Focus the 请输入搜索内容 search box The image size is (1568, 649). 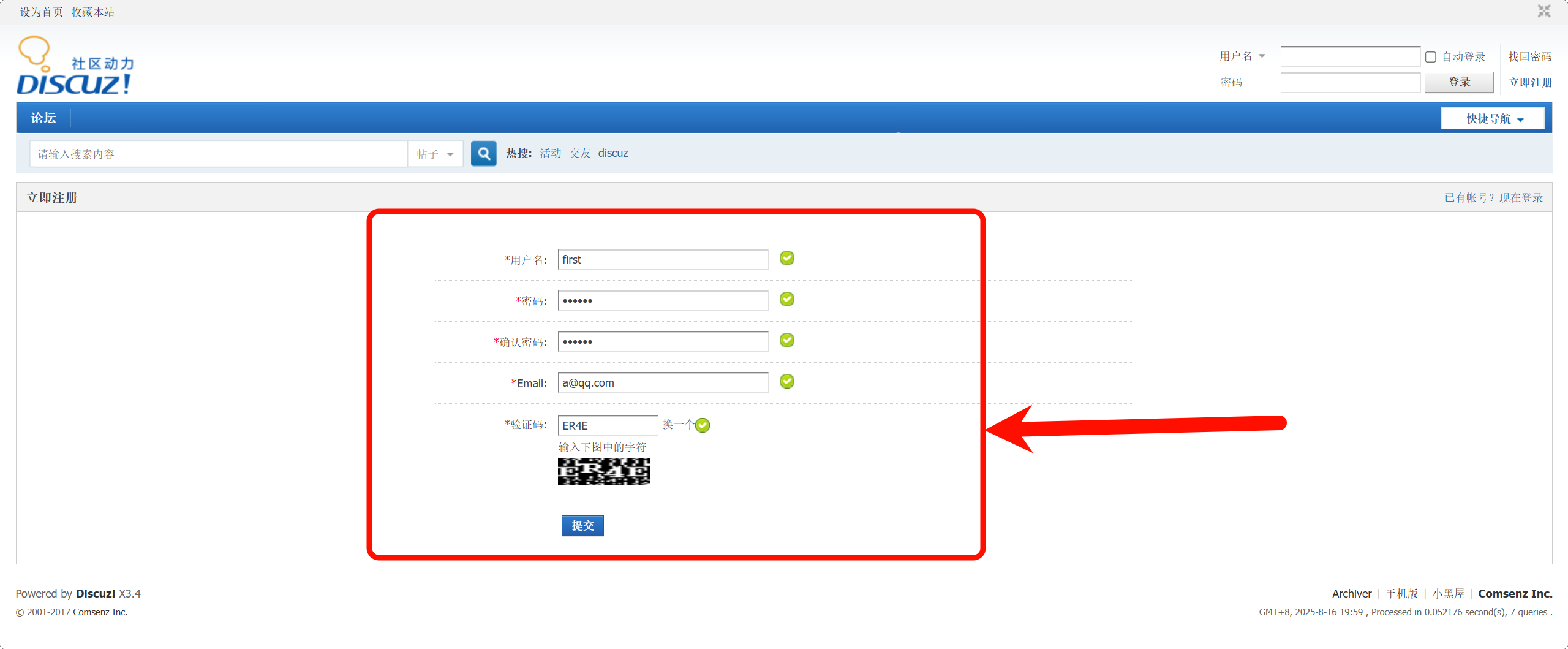(219, 154)
